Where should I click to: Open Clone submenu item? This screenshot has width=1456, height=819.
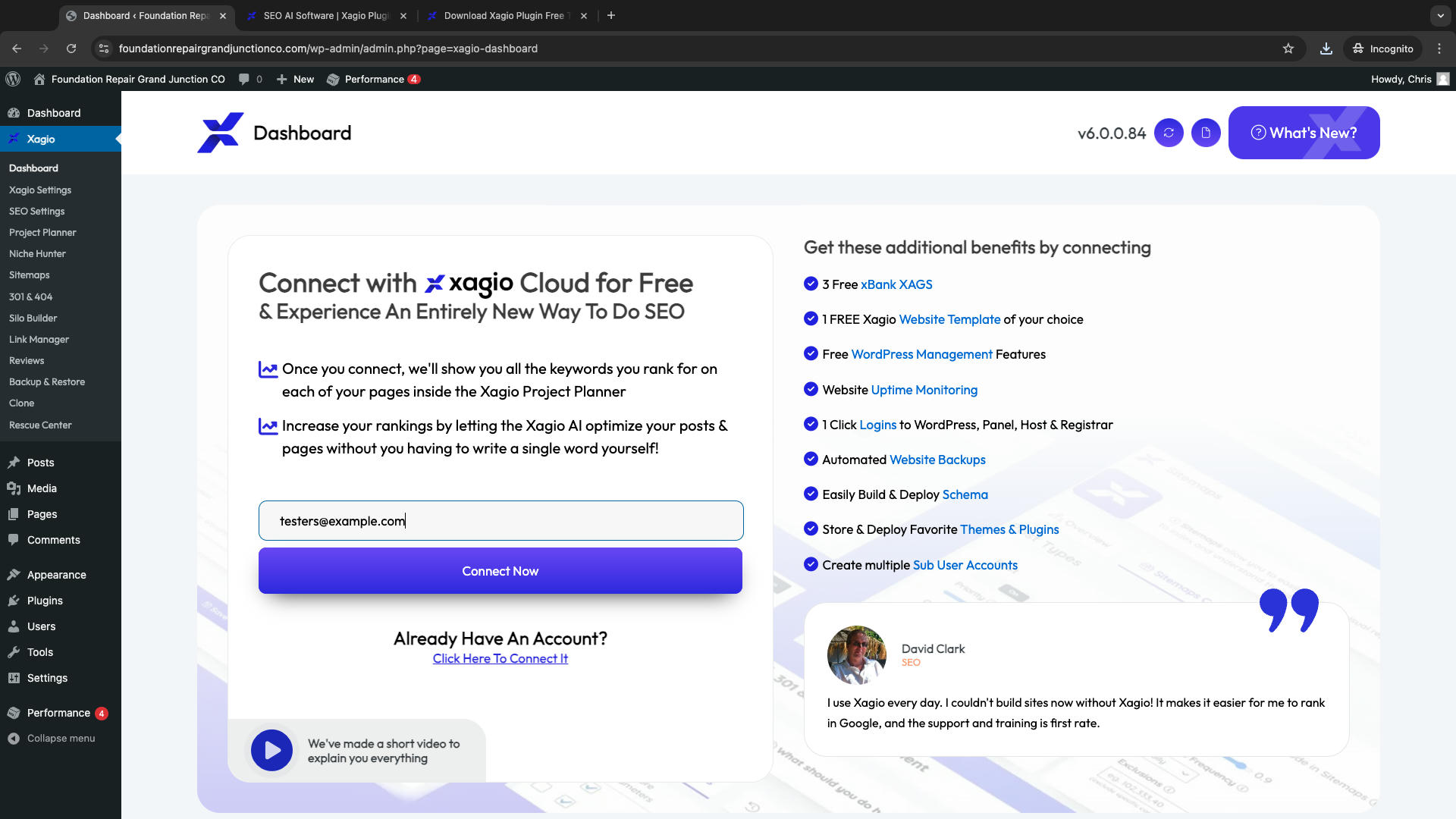22,403
